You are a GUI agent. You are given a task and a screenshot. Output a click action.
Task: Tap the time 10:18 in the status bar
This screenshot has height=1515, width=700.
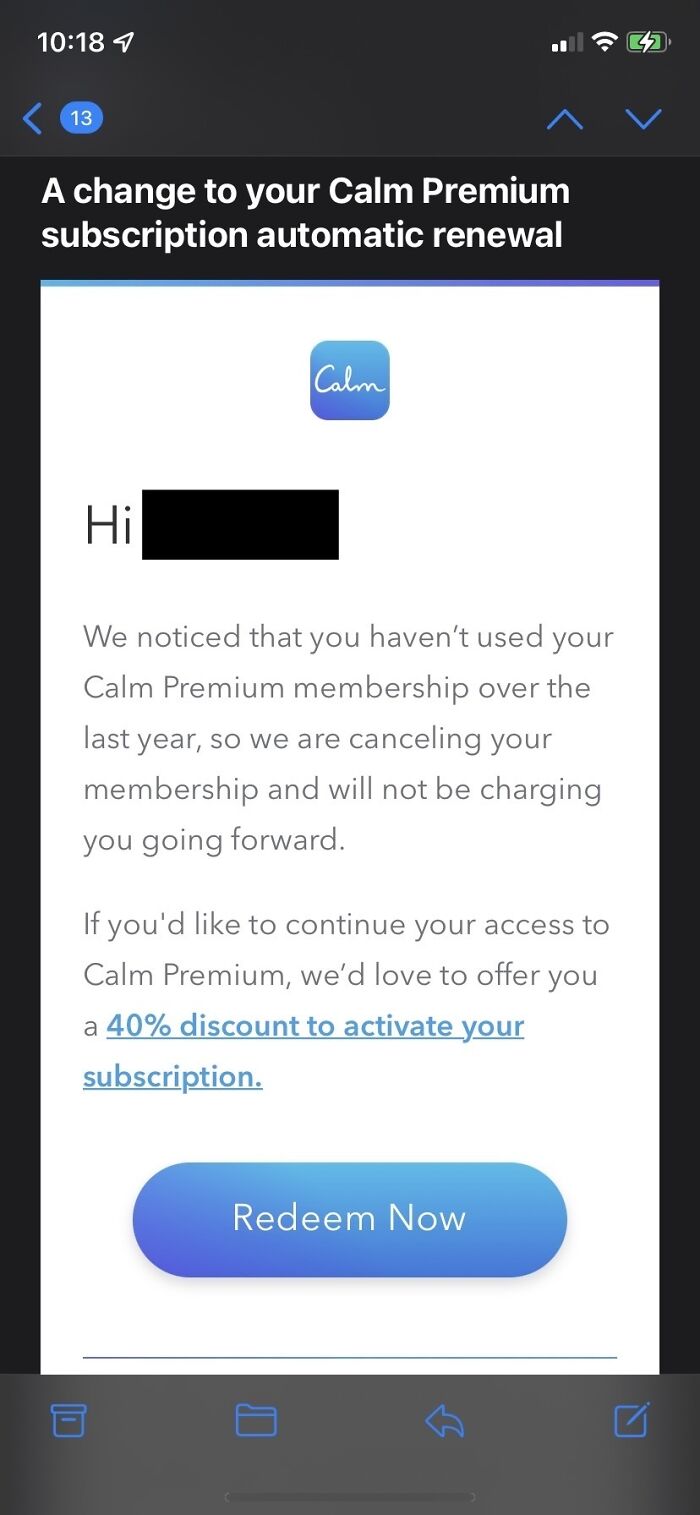(70, 42)
